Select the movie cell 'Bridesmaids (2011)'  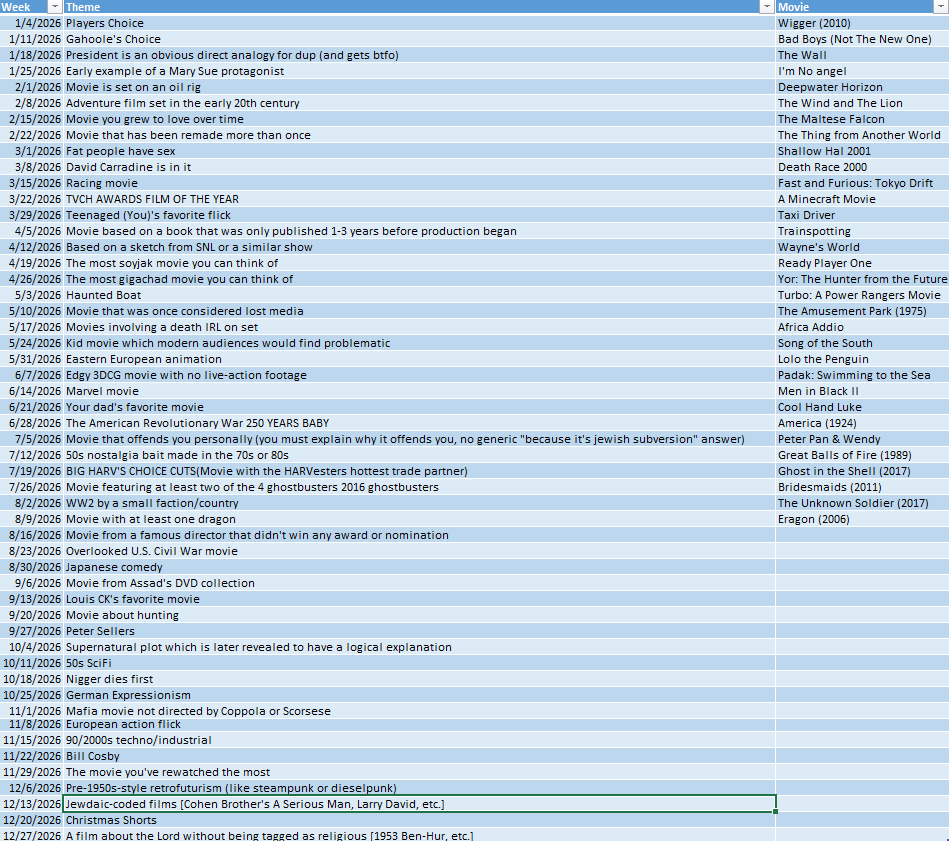[x=862, y=487]
